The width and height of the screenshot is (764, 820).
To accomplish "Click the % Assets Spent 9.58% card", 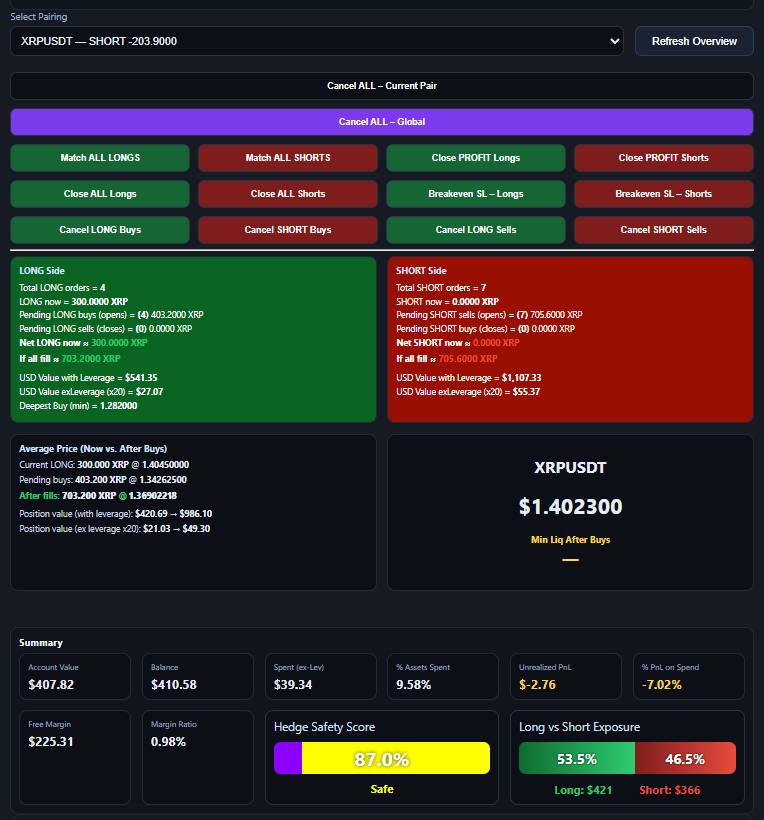I will click(443, 676).
